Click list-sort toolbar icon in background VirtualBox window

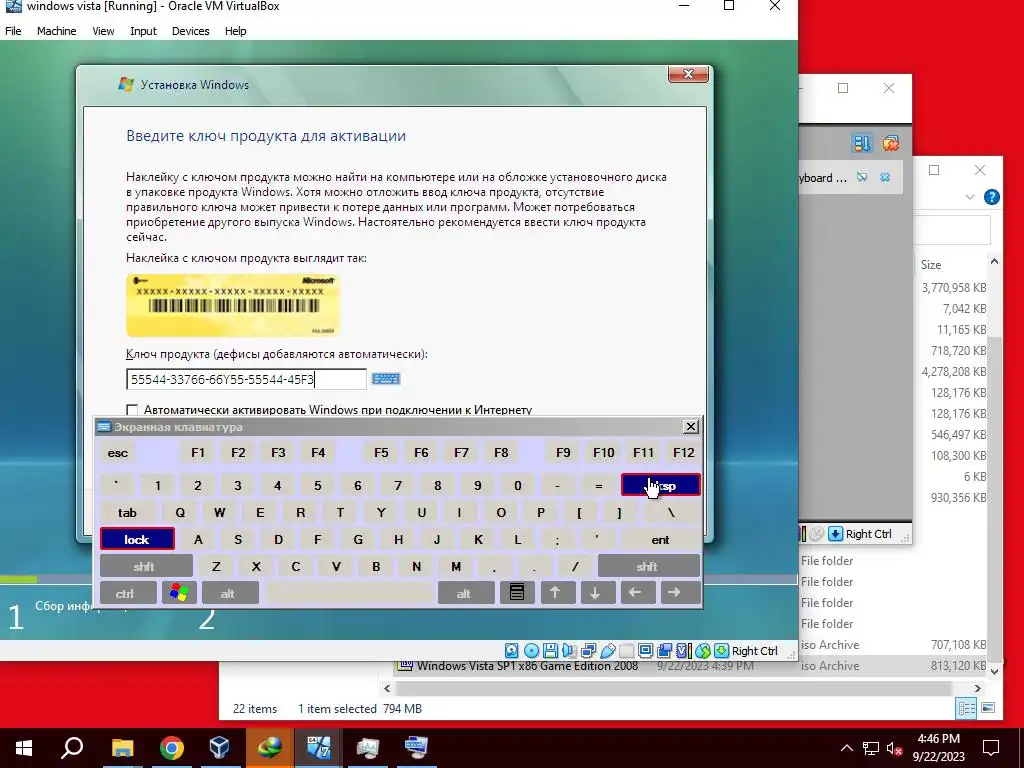click(861, 143)
